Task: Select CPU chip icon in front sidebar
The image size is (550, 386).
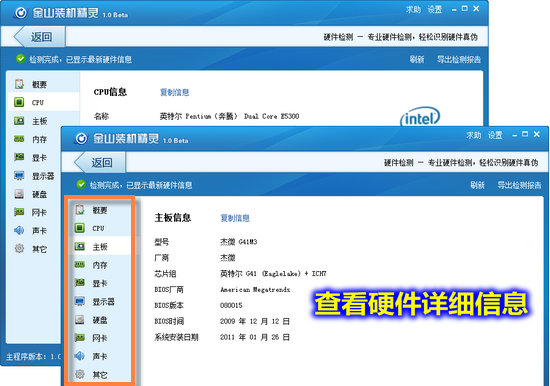Action: click(x=80, y=228)
